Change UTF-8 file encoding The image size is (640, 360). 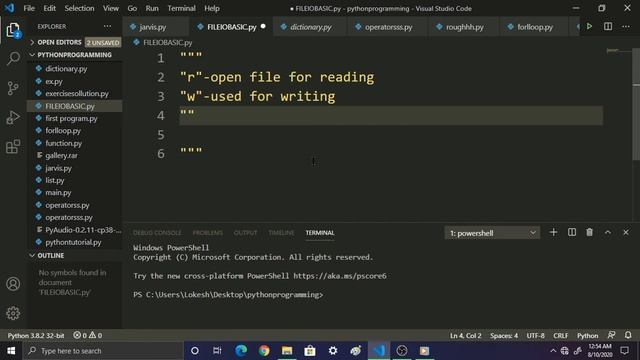[536, 336]
